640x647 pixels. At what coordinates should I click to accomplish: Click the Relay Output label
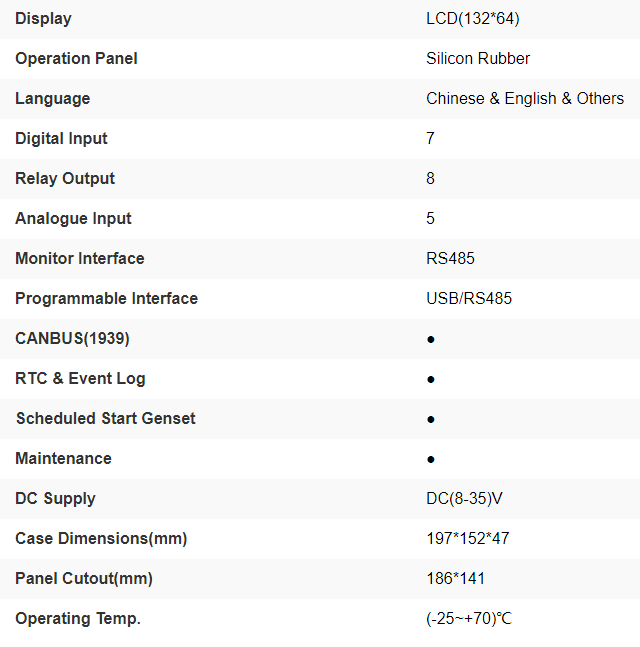[65, 178]
